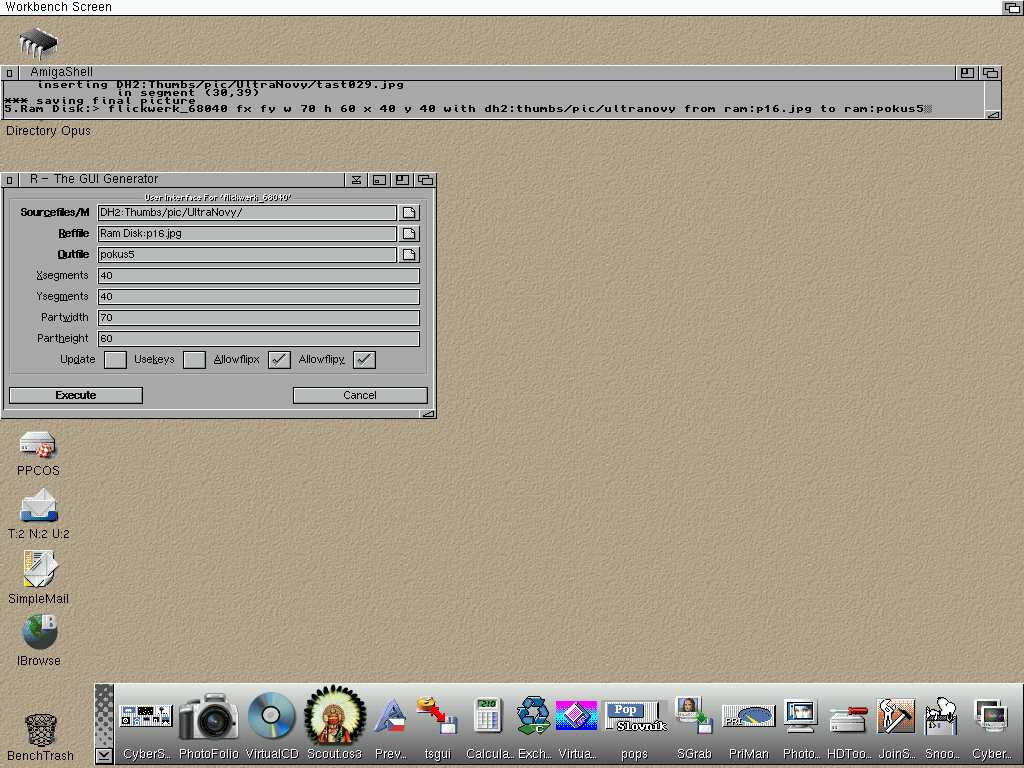
Task: Click the Reffile file browse button
Action: (409, 234)
